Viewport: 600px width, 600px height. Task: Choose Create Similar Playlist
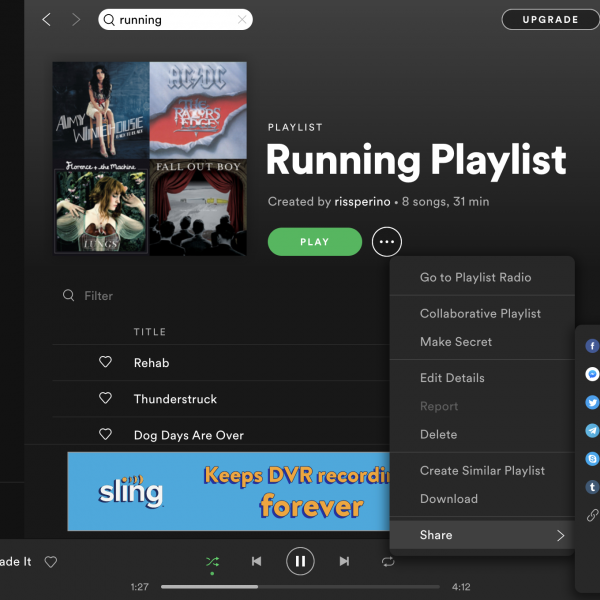(x=482, y=470)
